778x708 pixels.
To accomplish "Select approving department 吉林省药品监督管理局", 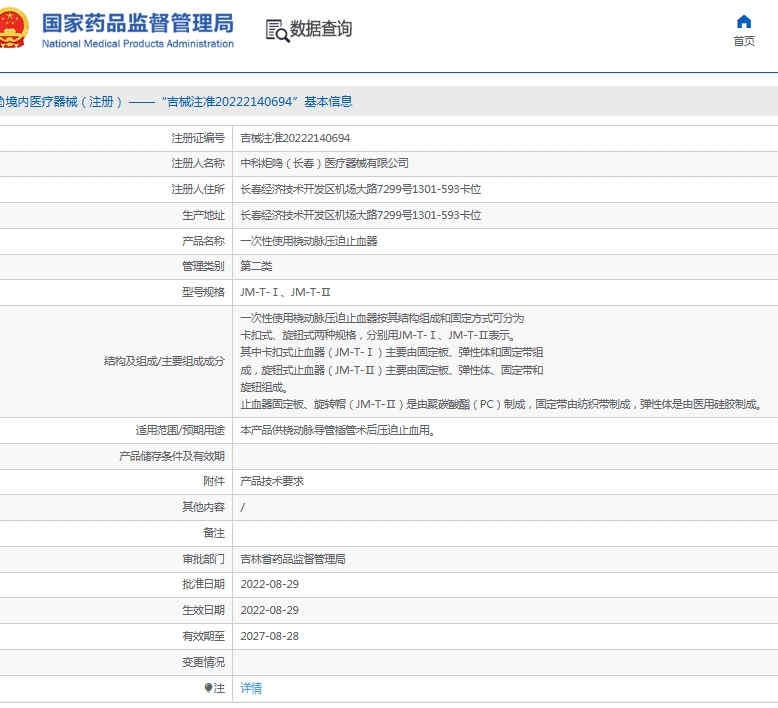I will (x=293, y=559).
